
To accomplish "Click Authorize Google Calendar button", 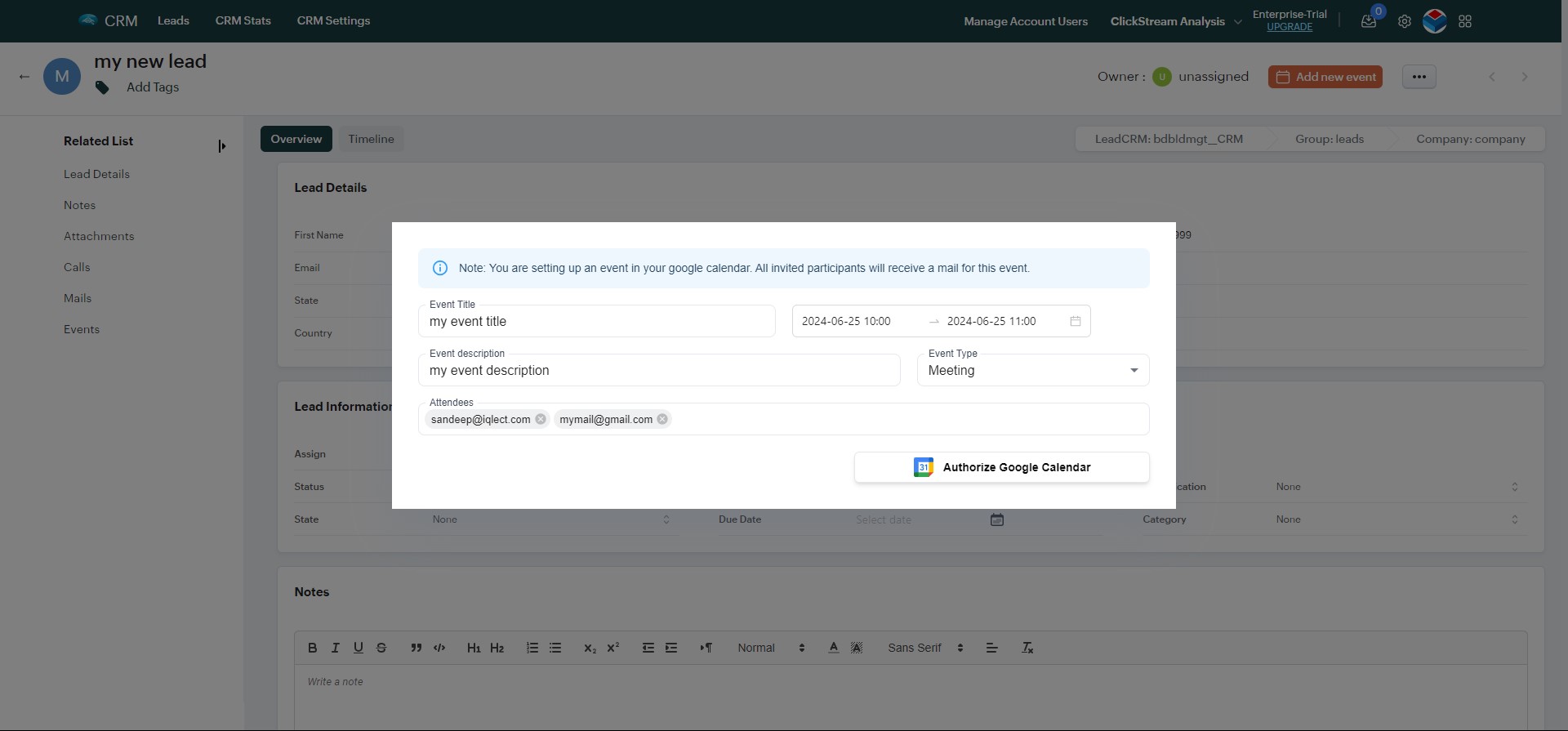I will pos(1002,467).
